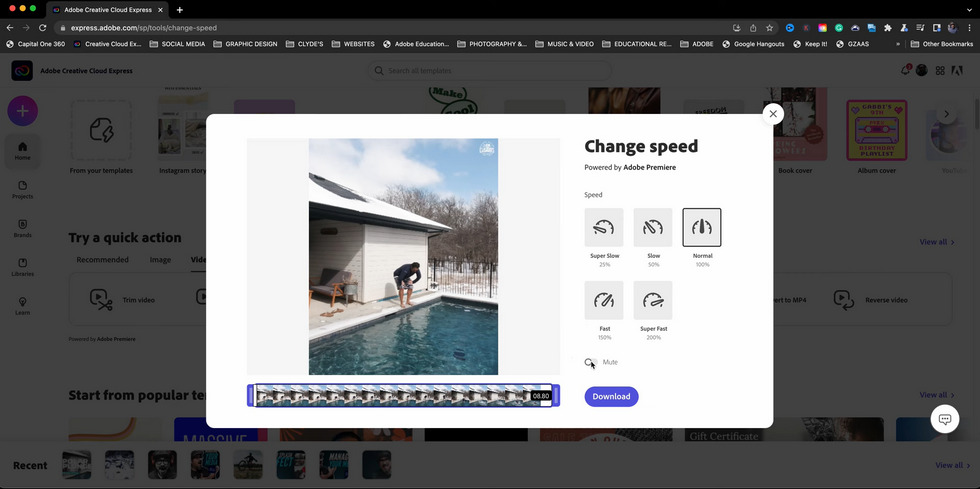
Task: Open the browser extensions puzzle icon
Action: coord(888,28)
